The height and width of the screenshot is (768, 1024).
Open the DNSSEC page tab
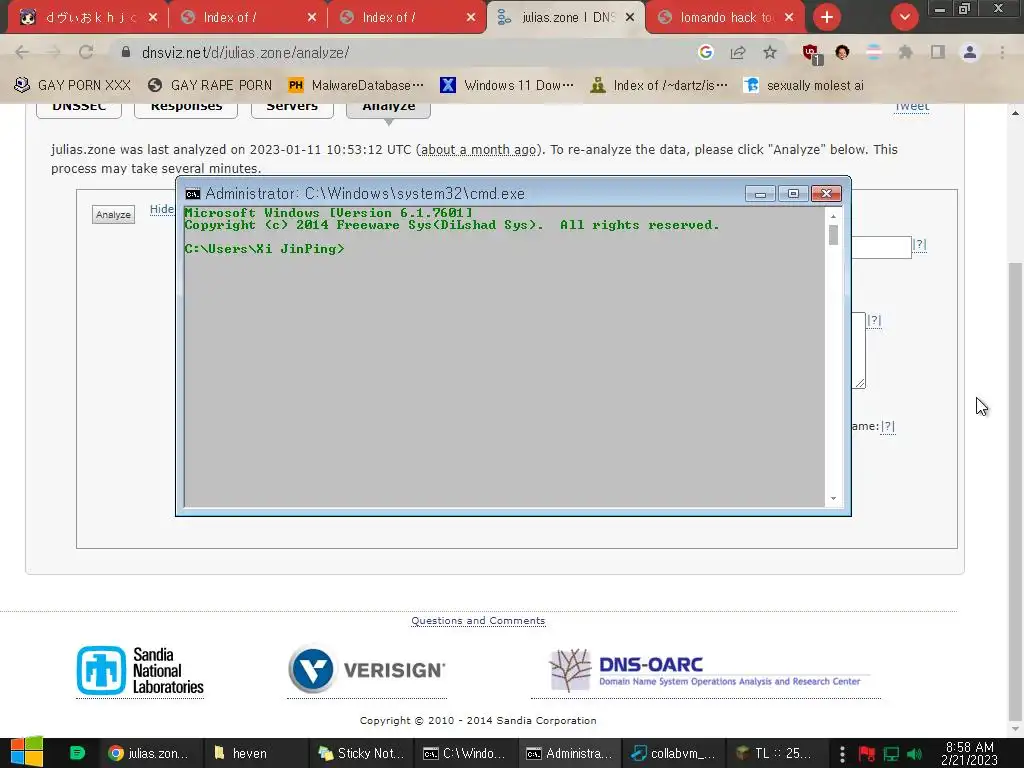(x=79, y=108)
